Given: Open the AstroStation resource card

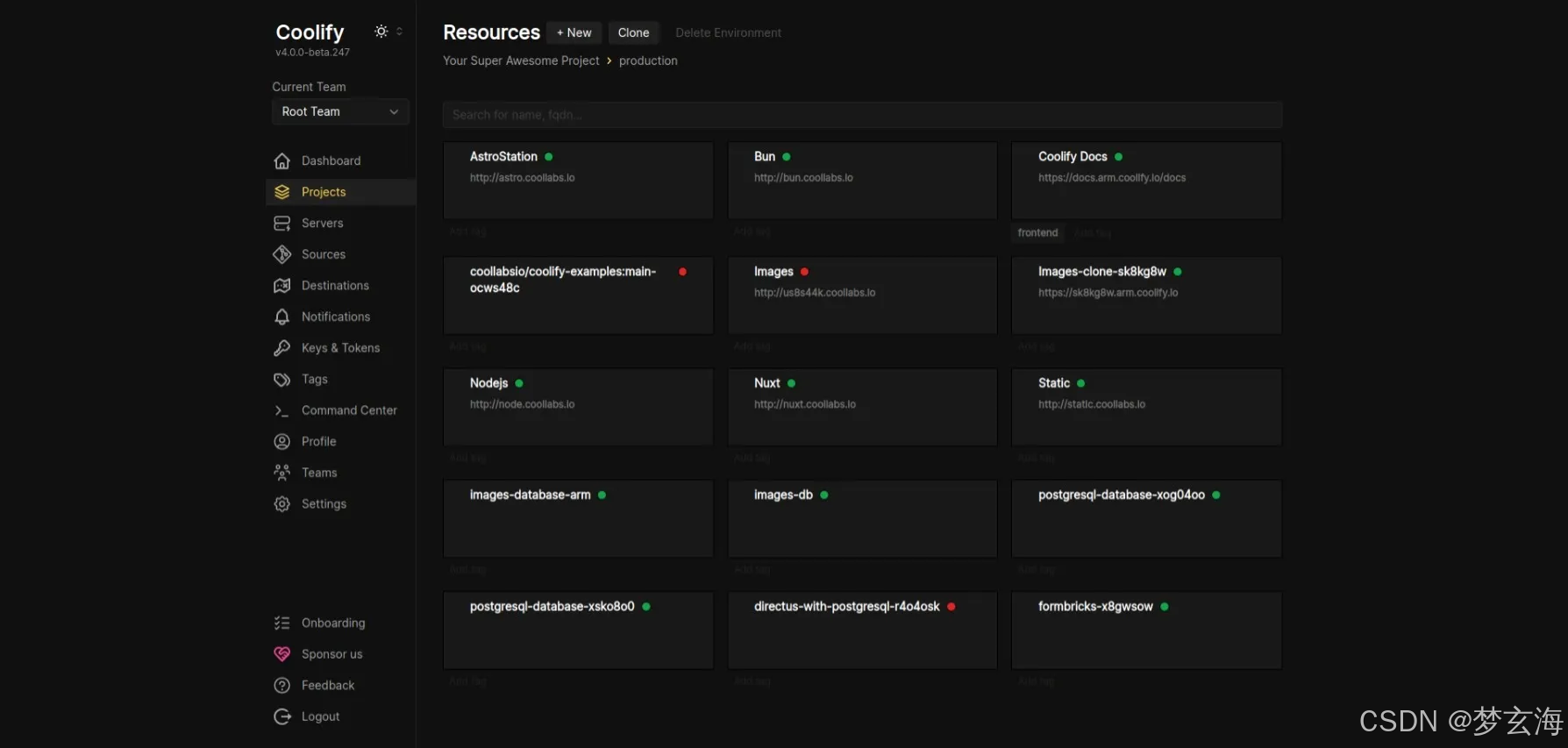Looking at the screenshot, I should click(578, 181).
